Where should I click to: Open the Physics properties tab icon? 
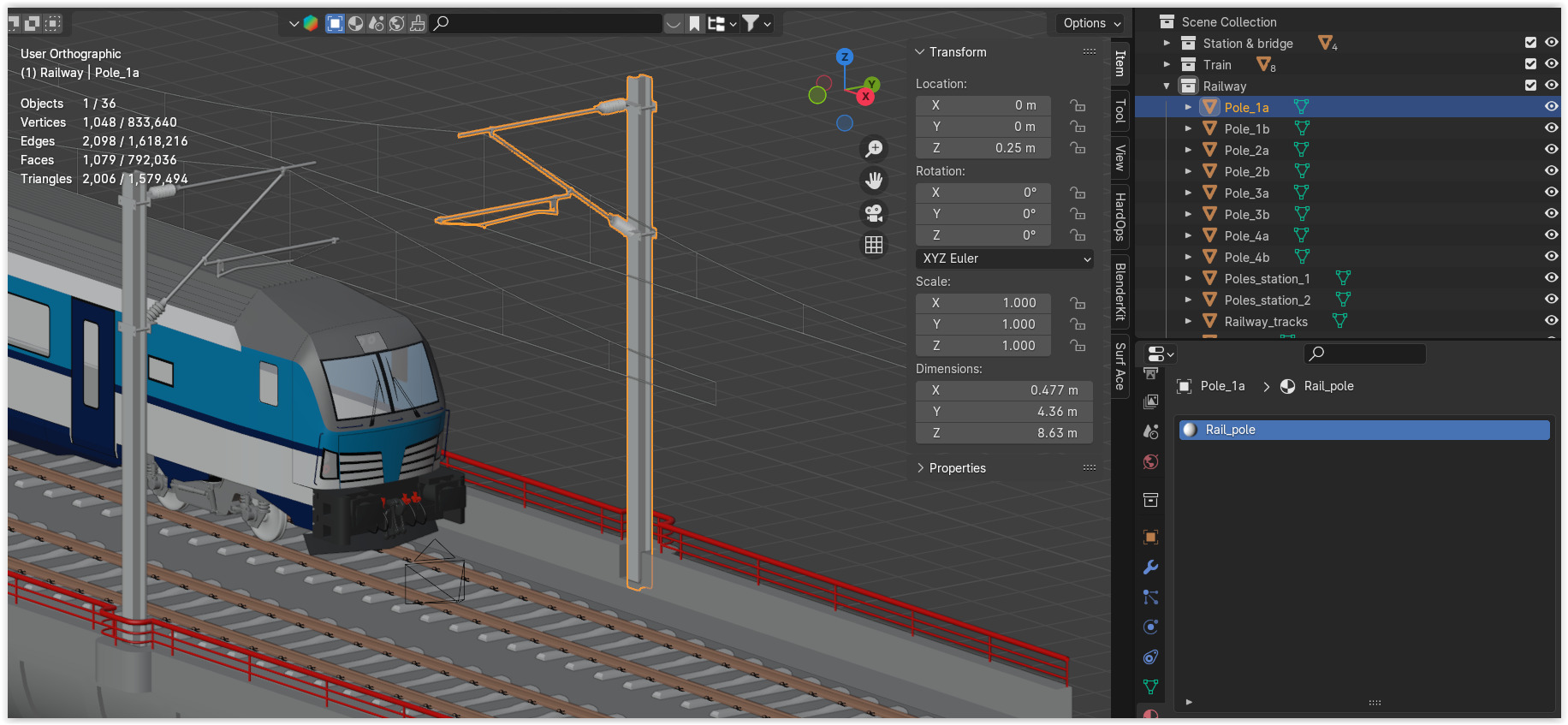coord(1151,627)
